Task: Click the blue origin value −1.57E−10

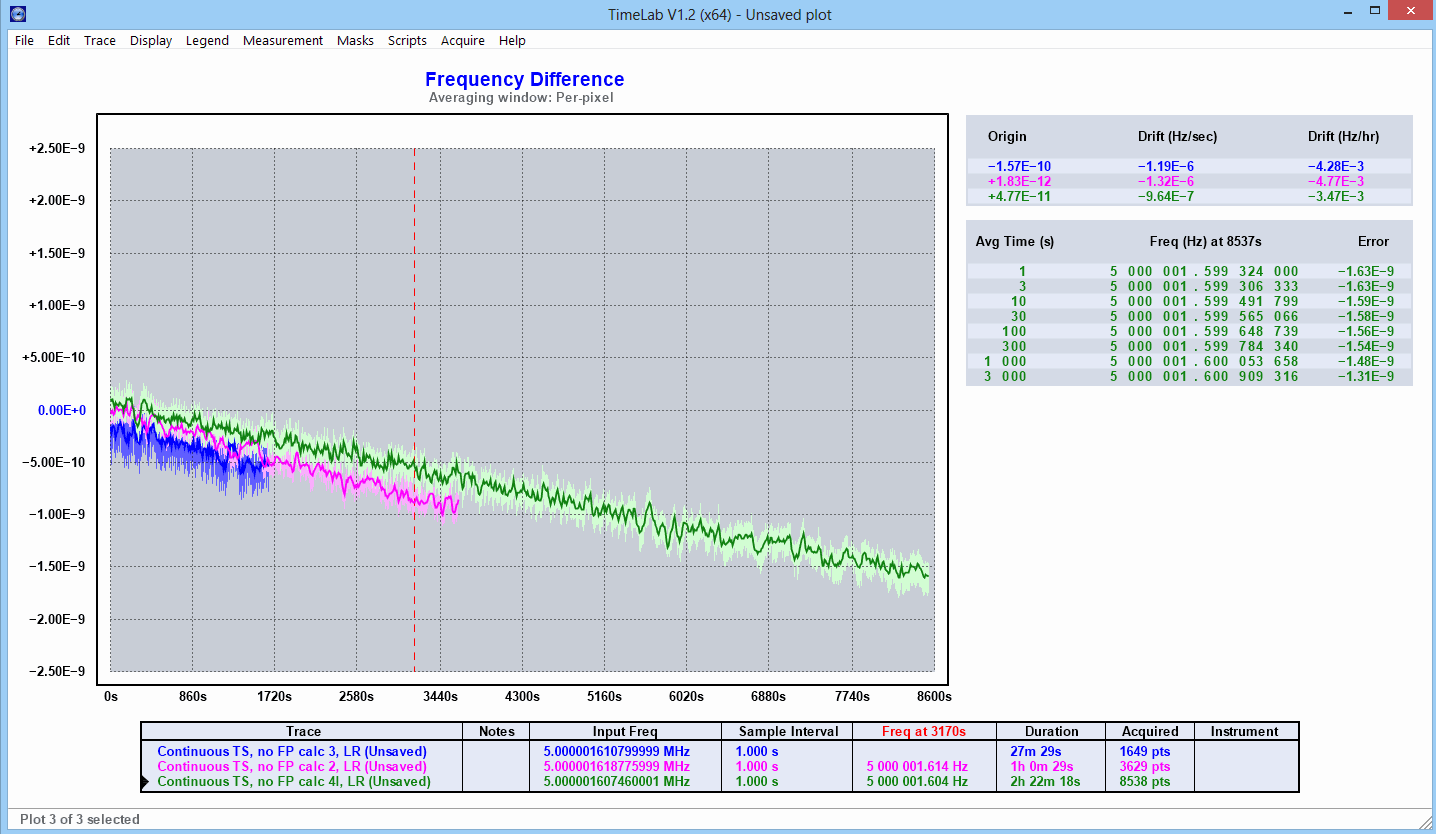Action: click(x=1019, y=166)
